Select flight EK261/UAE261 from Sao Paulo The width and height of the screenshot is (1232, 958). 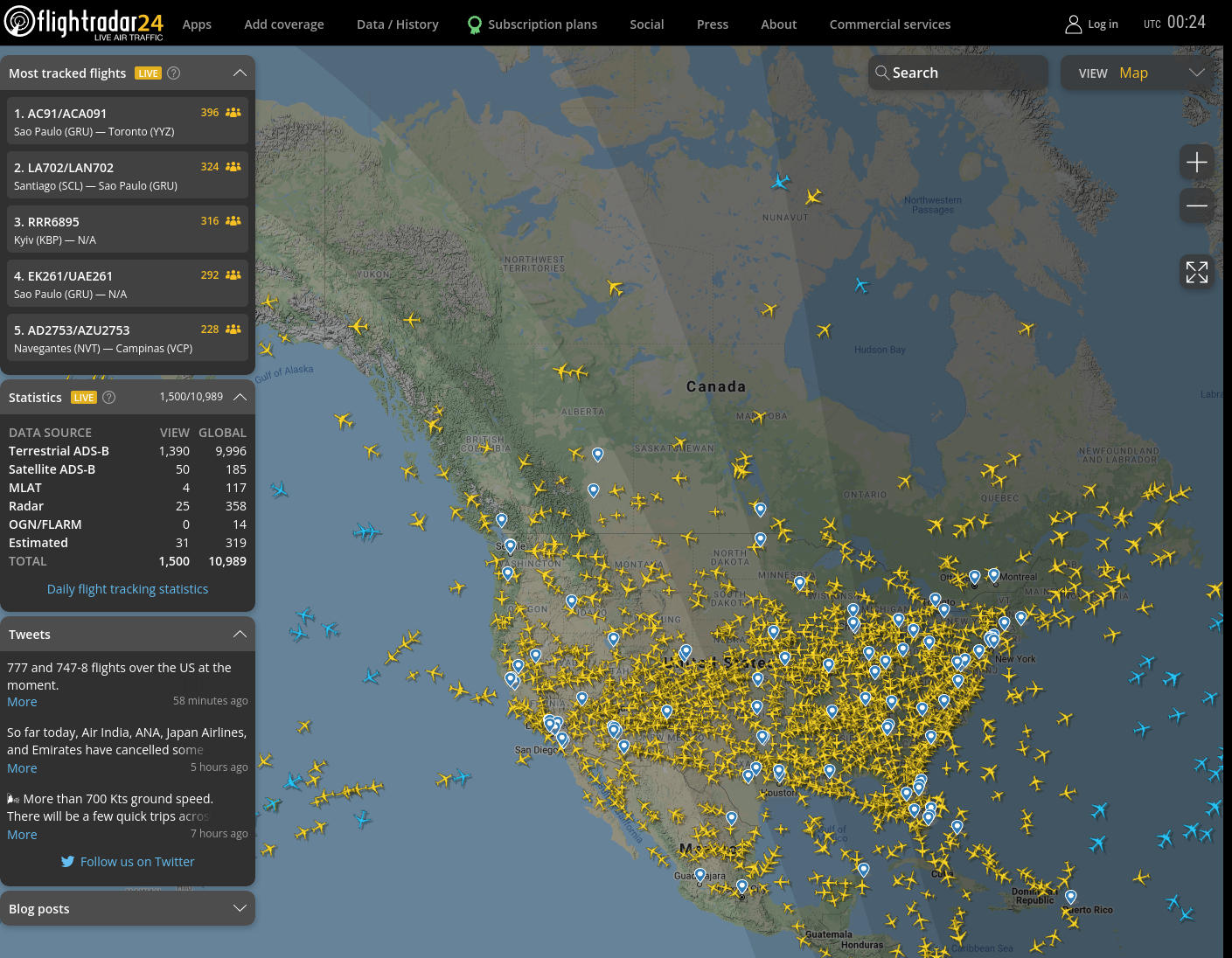tap(128, 284)
